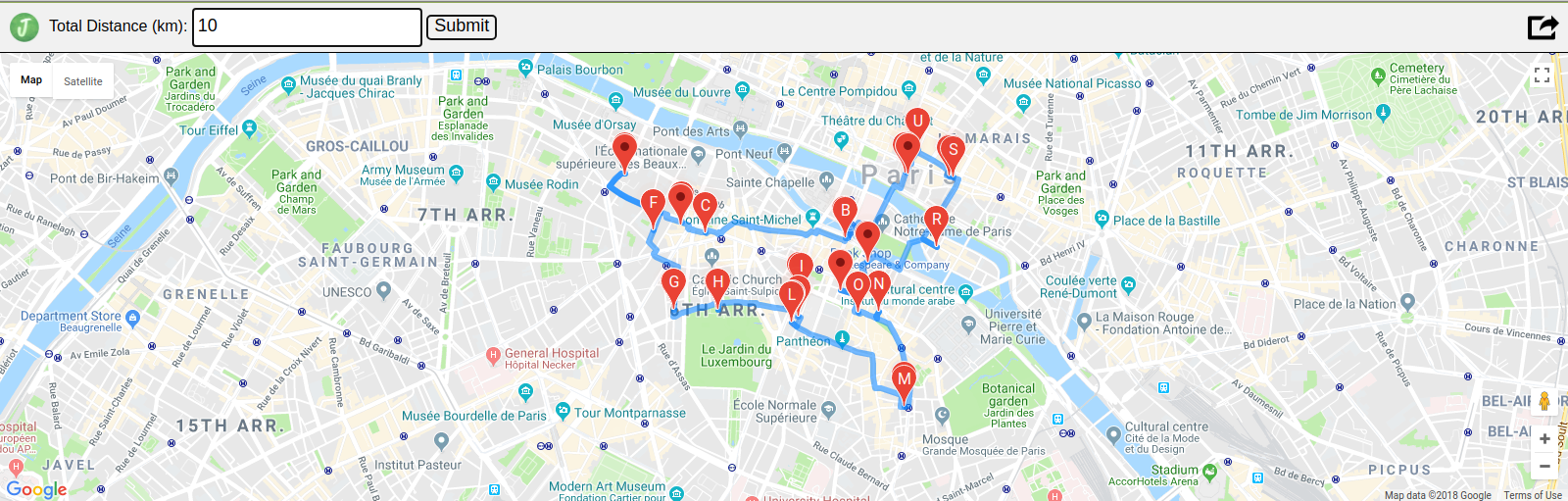Click the Pont des Arts icon
1568x501 pixels.
tap(740, 128)
